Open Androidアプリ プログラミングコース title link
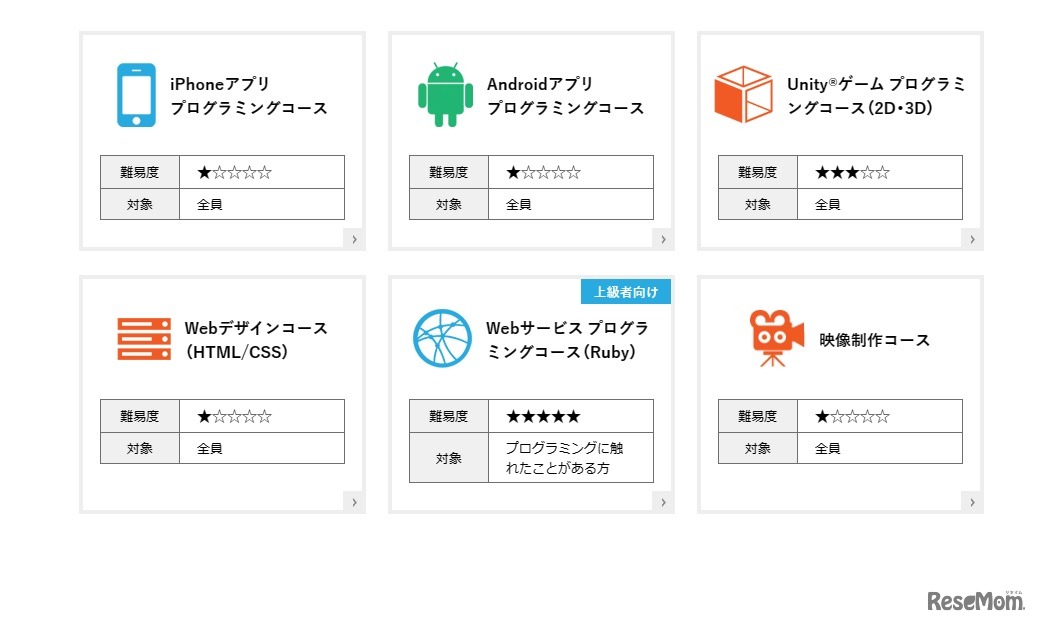This screenshot has height=624, width=1038. (x=565, y=96)
